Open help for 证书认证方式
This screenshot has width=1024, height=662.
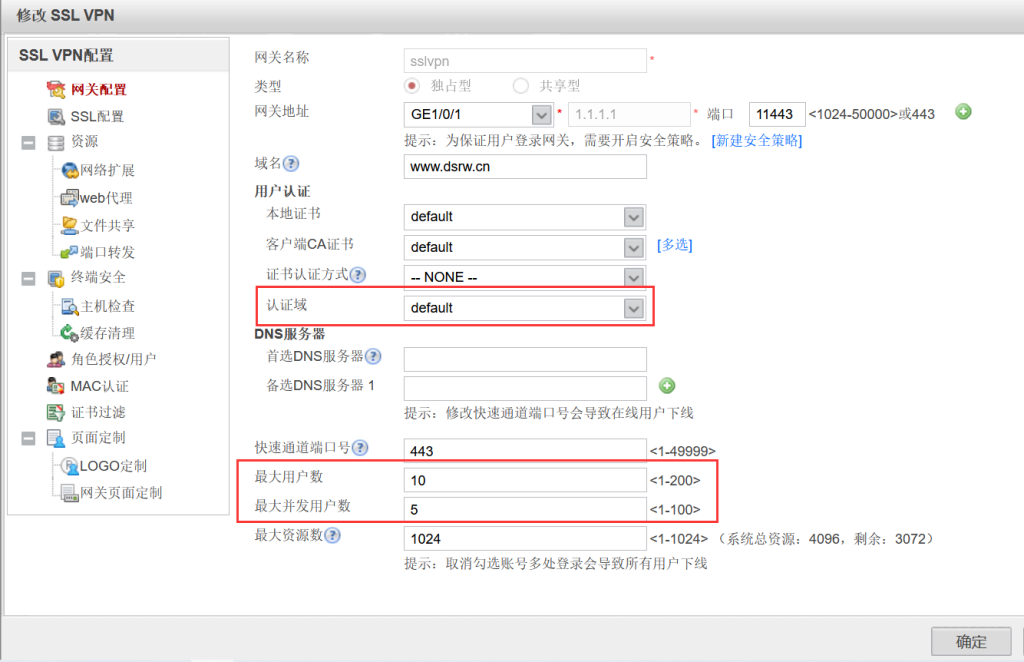358,275
